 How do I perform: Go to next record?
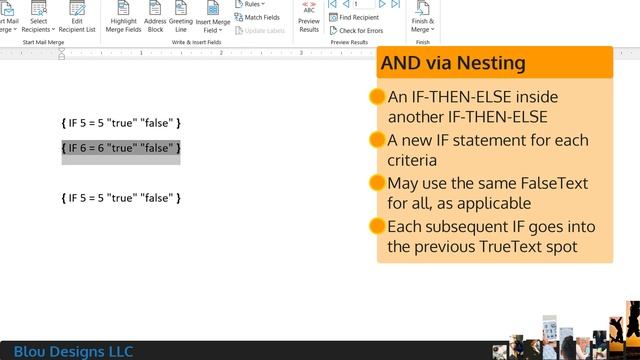click(x=382, y=4)
